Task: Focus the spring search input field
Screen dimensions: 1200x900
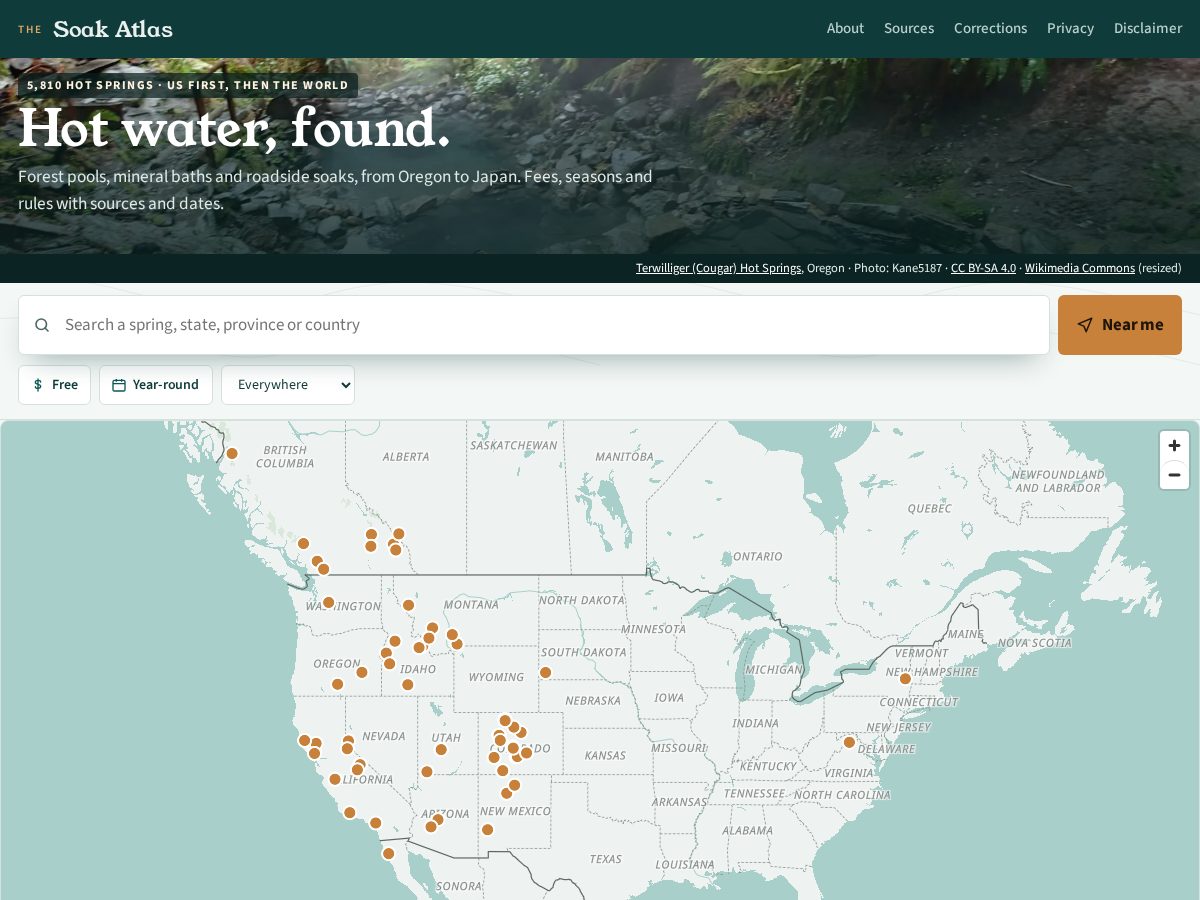Action: pyautogui.click(x=534, y=325)
